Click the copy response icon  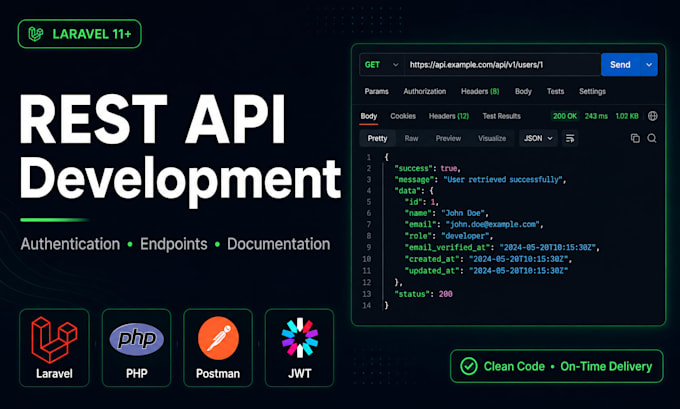(x=635, y=138)
